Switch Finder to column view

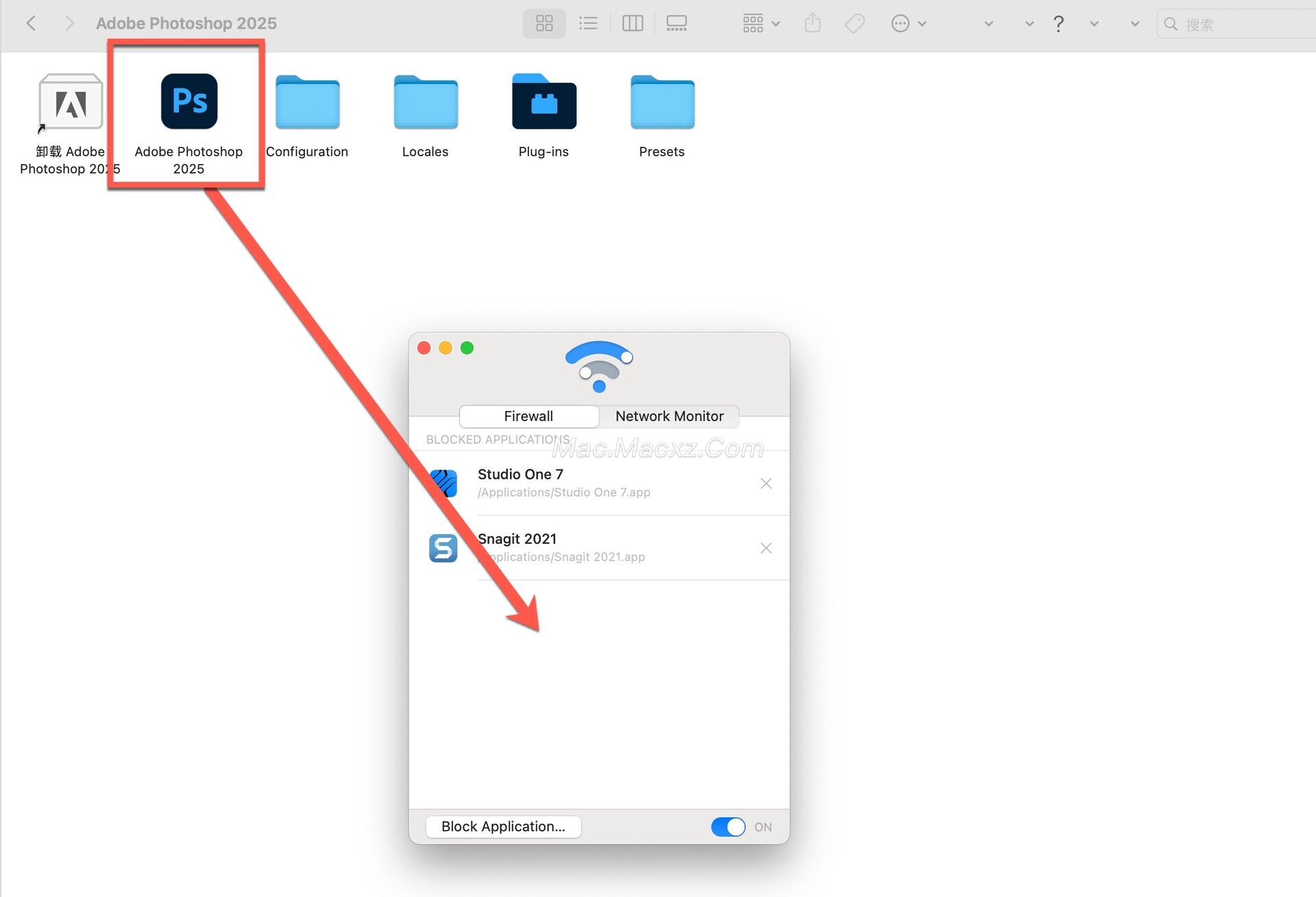pyautogui.click(x=632, y=24)
